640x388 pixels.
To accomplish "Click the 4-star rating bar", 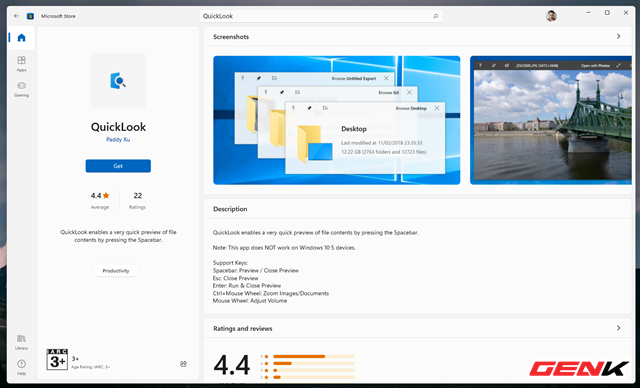I will (313, 363).
